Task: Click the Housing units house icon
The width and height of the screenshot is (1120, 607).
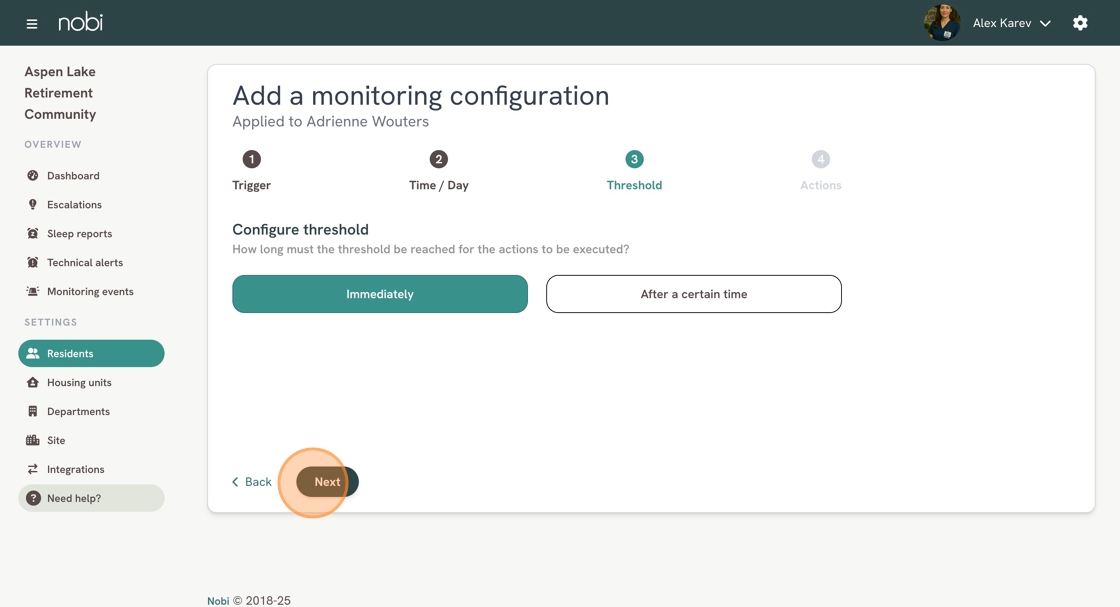Action: 33,383
